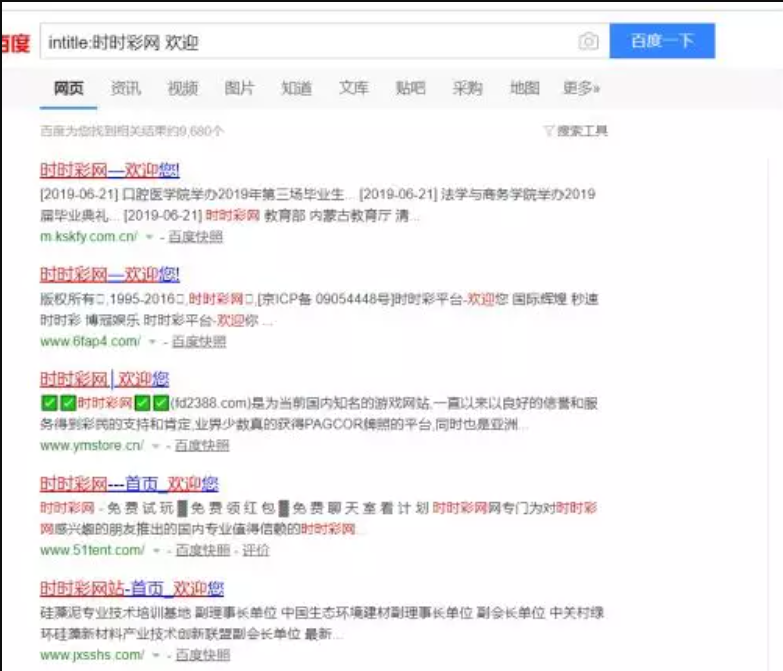
Task: Click 评价 link for www.51tent.com
Action: pos(256,550)
